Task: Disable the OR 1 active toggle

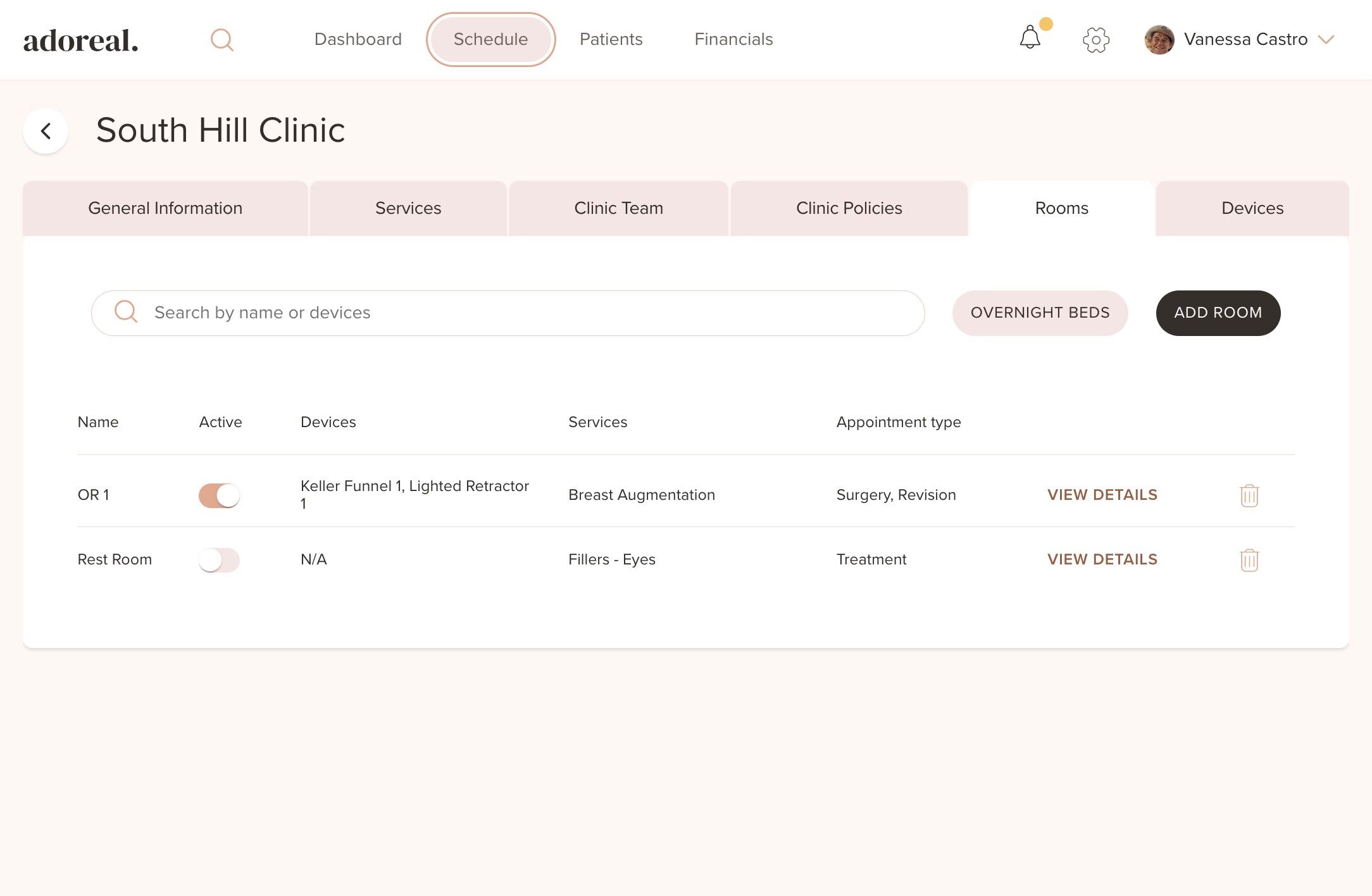Action: tap(219, 495)
